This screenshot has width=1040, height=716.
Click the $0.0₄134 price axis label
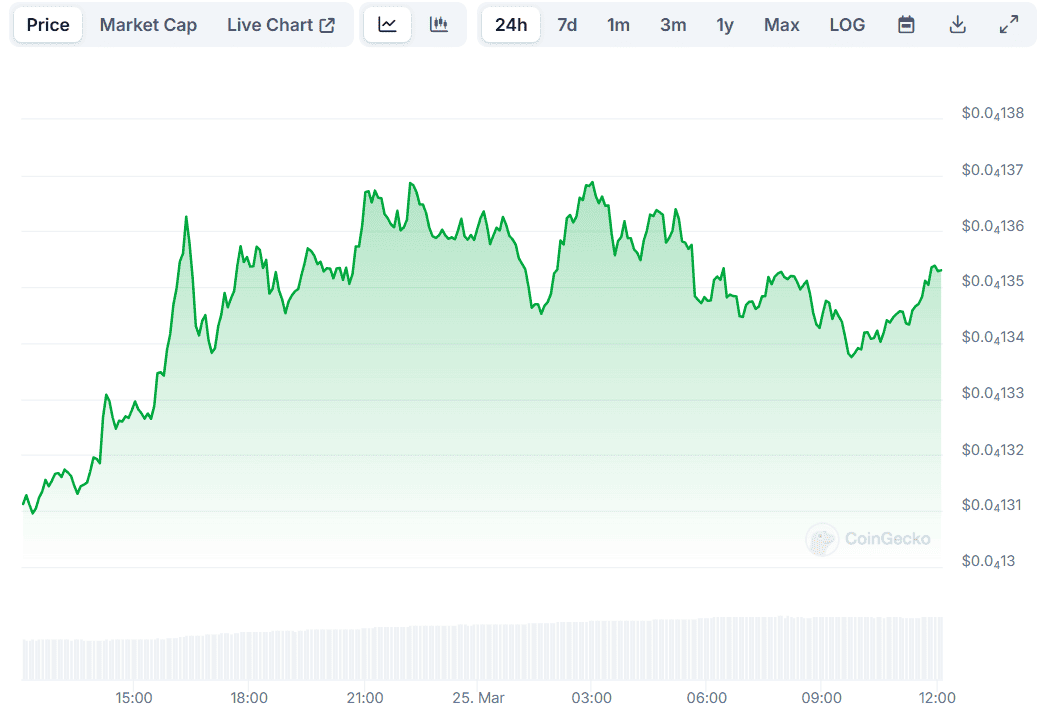click(993, 337)
